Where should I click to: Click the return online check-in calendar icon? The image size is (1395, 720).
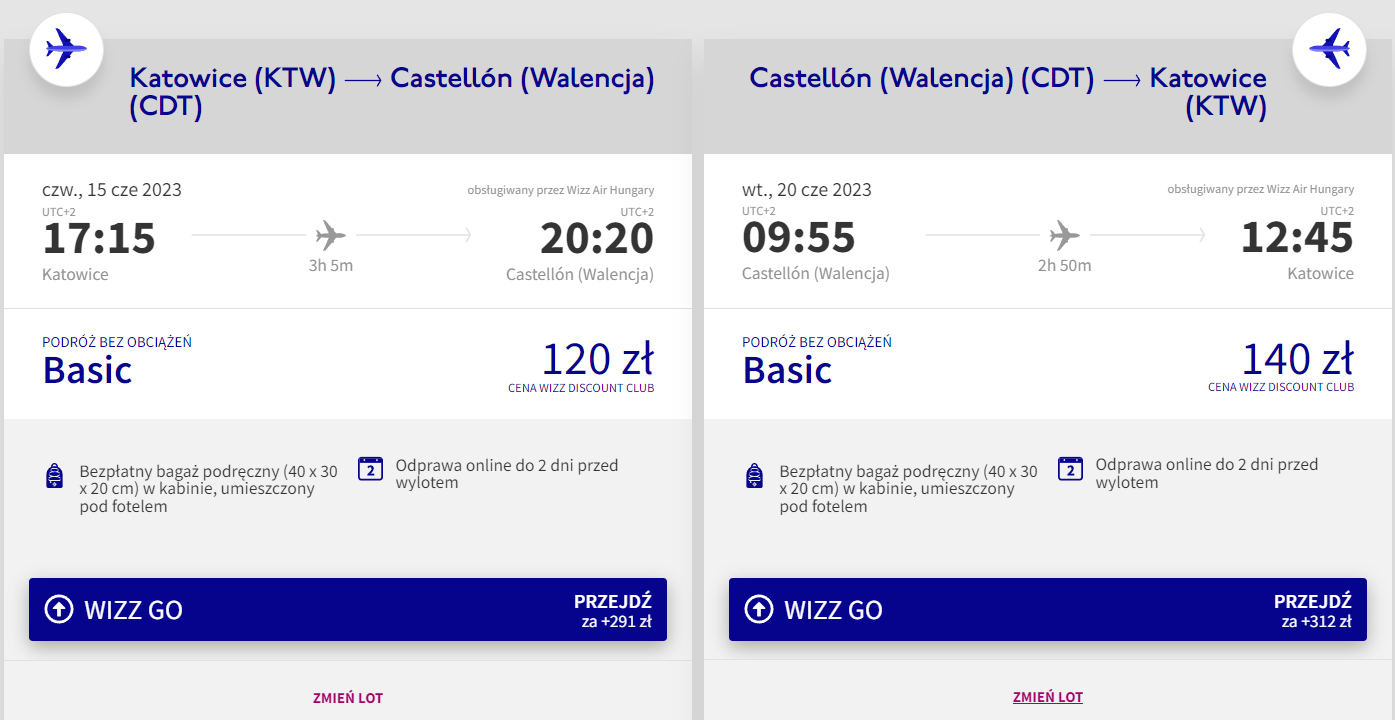tap(1071, 469)
